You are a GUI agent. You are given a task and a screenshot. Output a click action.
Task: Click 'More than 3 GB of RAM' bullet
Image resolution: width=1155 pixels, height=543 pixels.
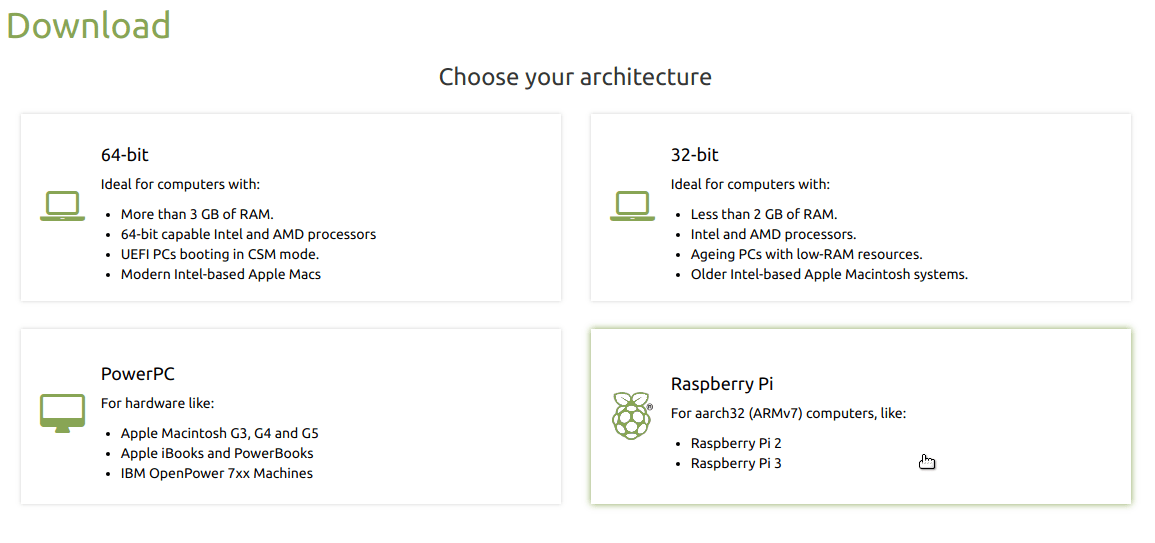coord(197,214)
